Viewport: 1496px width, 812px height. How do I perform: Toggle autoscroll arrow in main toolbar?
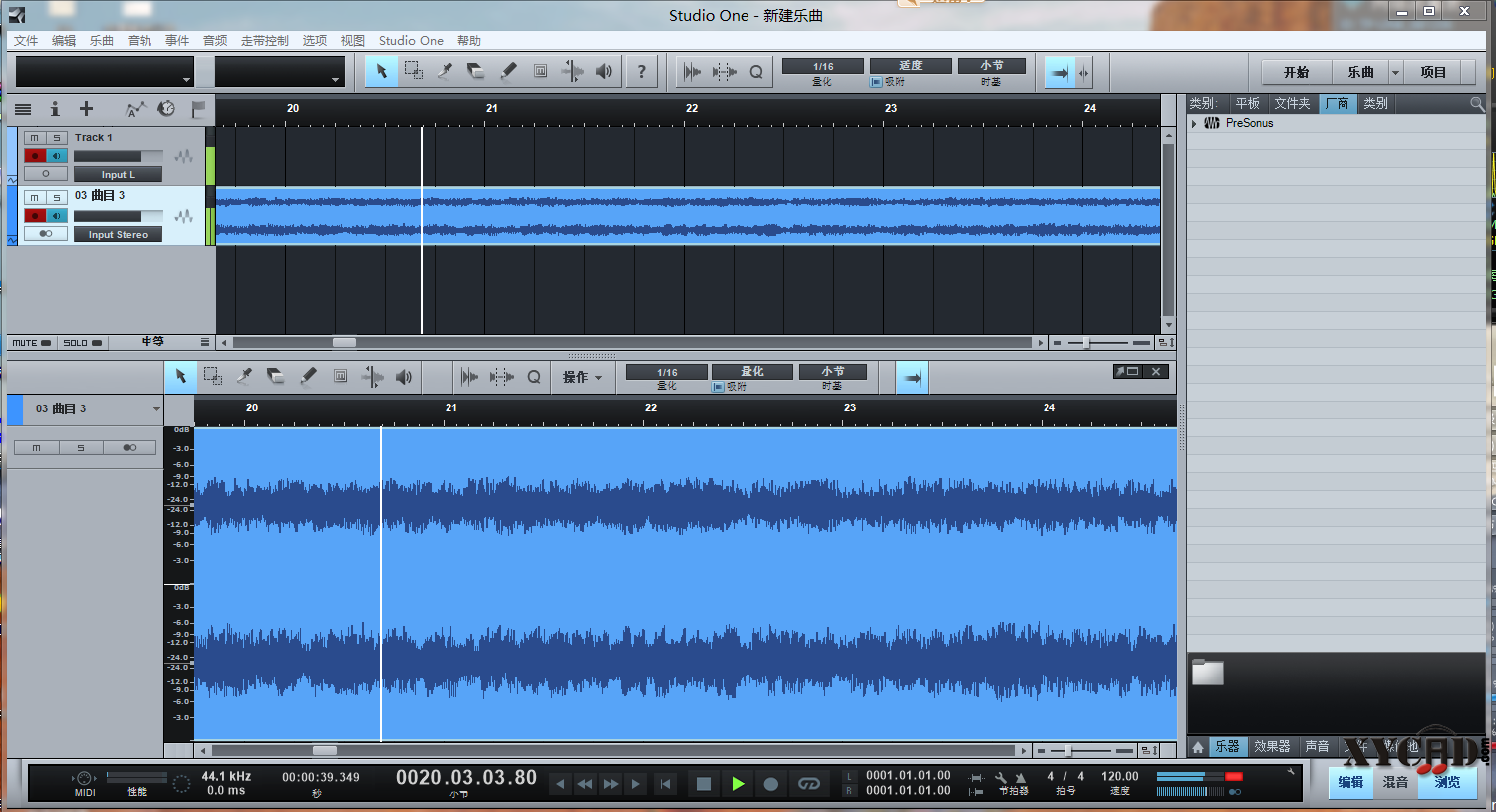(1059, 72)
